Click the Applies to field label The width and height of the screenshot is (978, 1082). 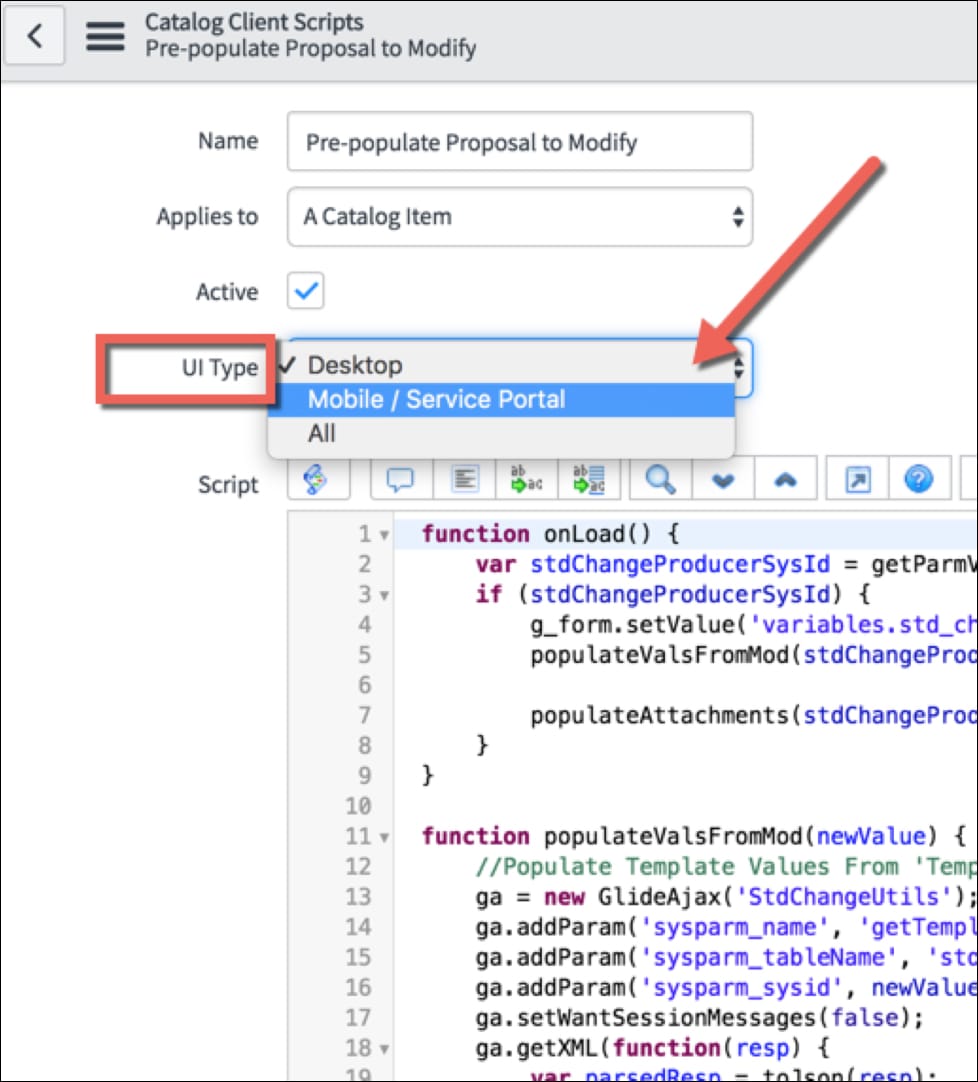coord(207,217)
